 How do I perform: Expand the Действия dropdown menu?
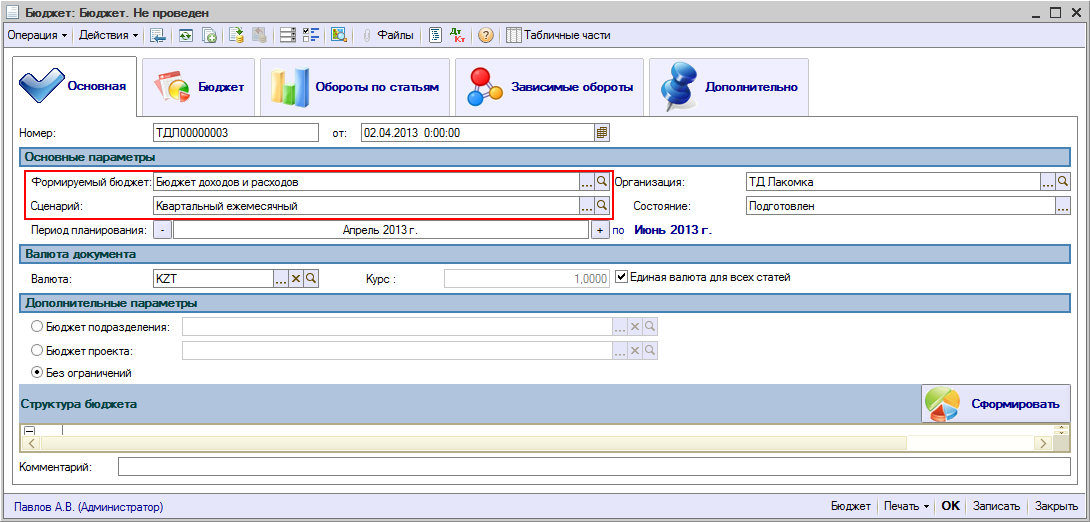(x=108, y=35)
